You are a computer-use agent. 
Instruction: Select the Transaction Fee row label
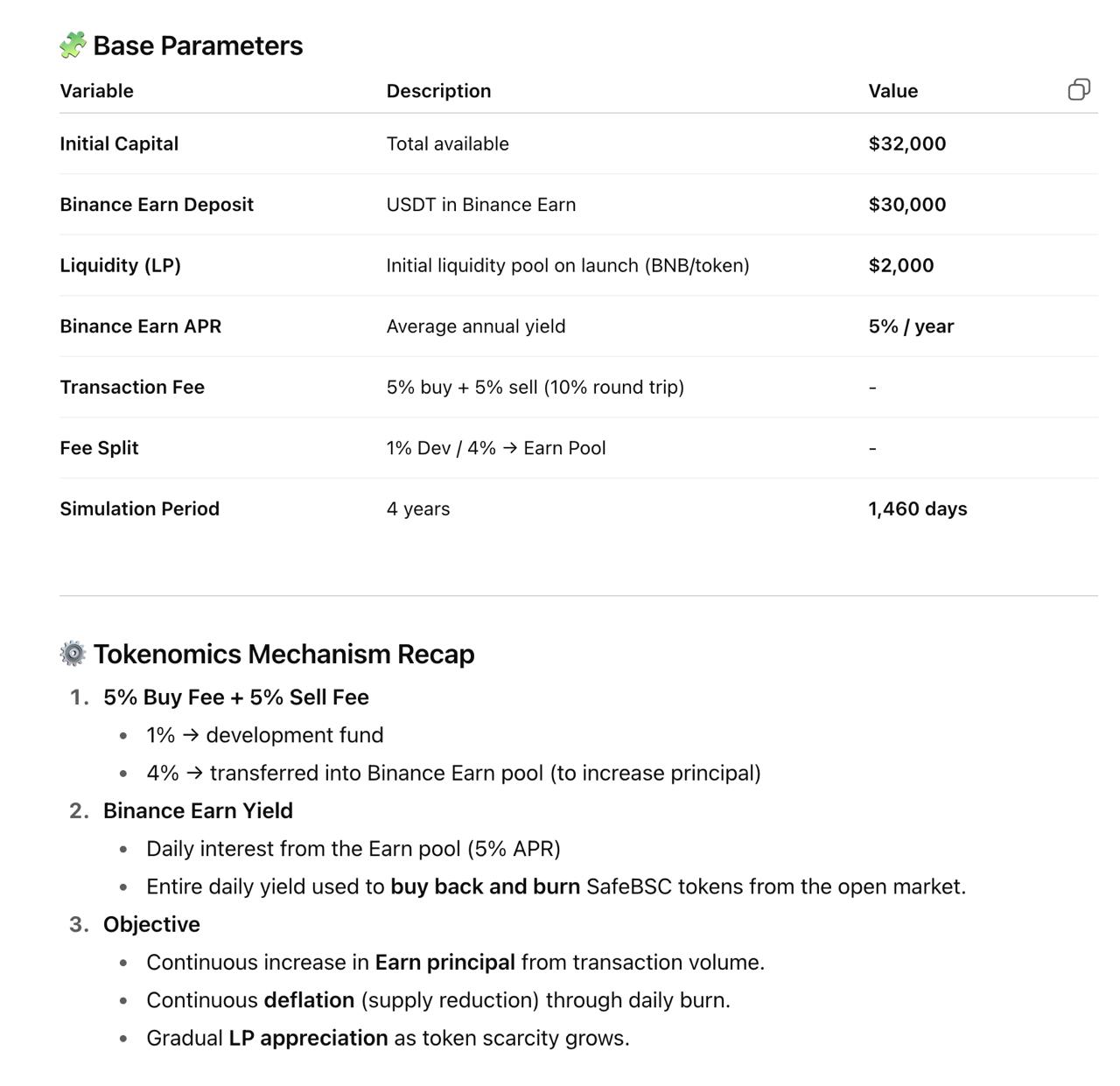(132, 387)
